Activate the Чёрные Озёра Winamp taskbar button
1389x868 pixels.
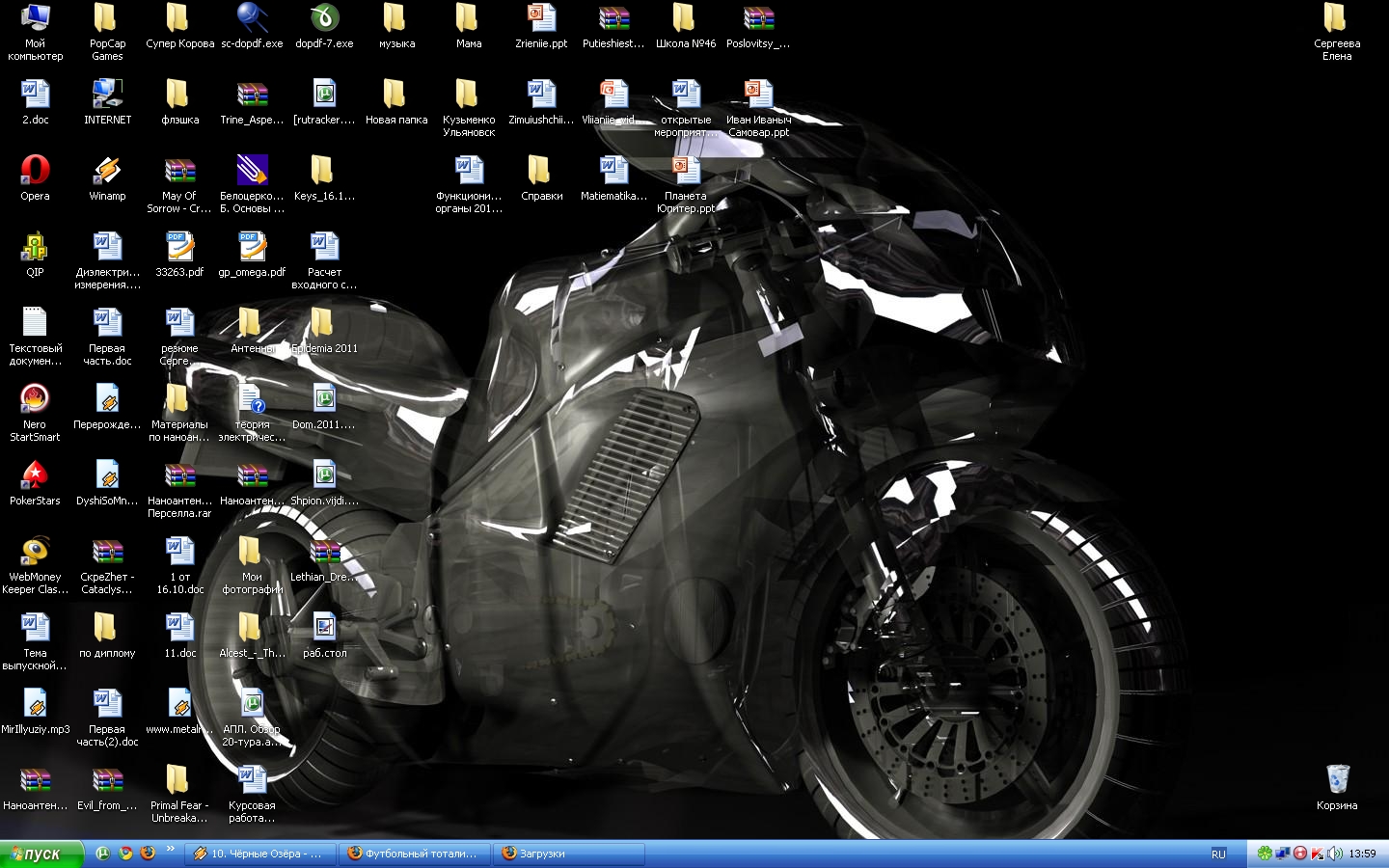(x=260, y=854)
